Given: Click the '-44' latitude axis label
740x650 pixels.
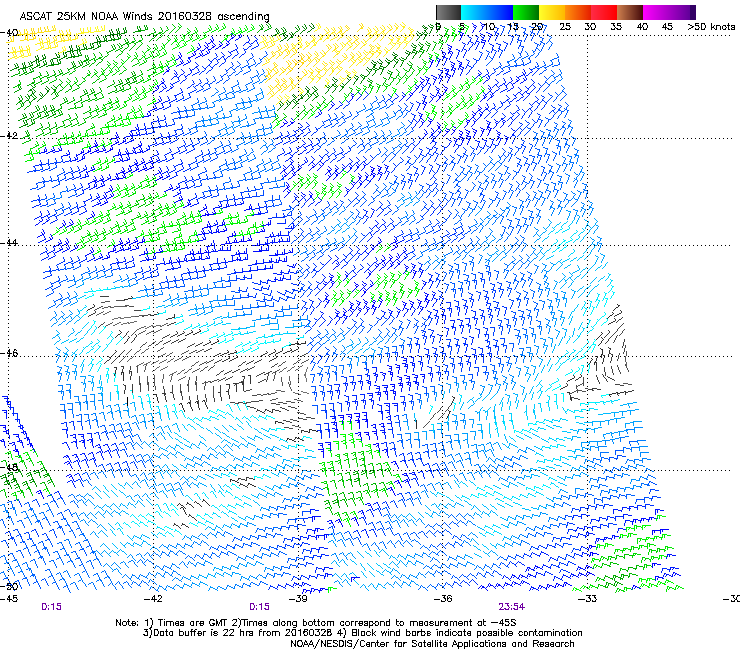Looking at the screenshot, I should point(9,243).
